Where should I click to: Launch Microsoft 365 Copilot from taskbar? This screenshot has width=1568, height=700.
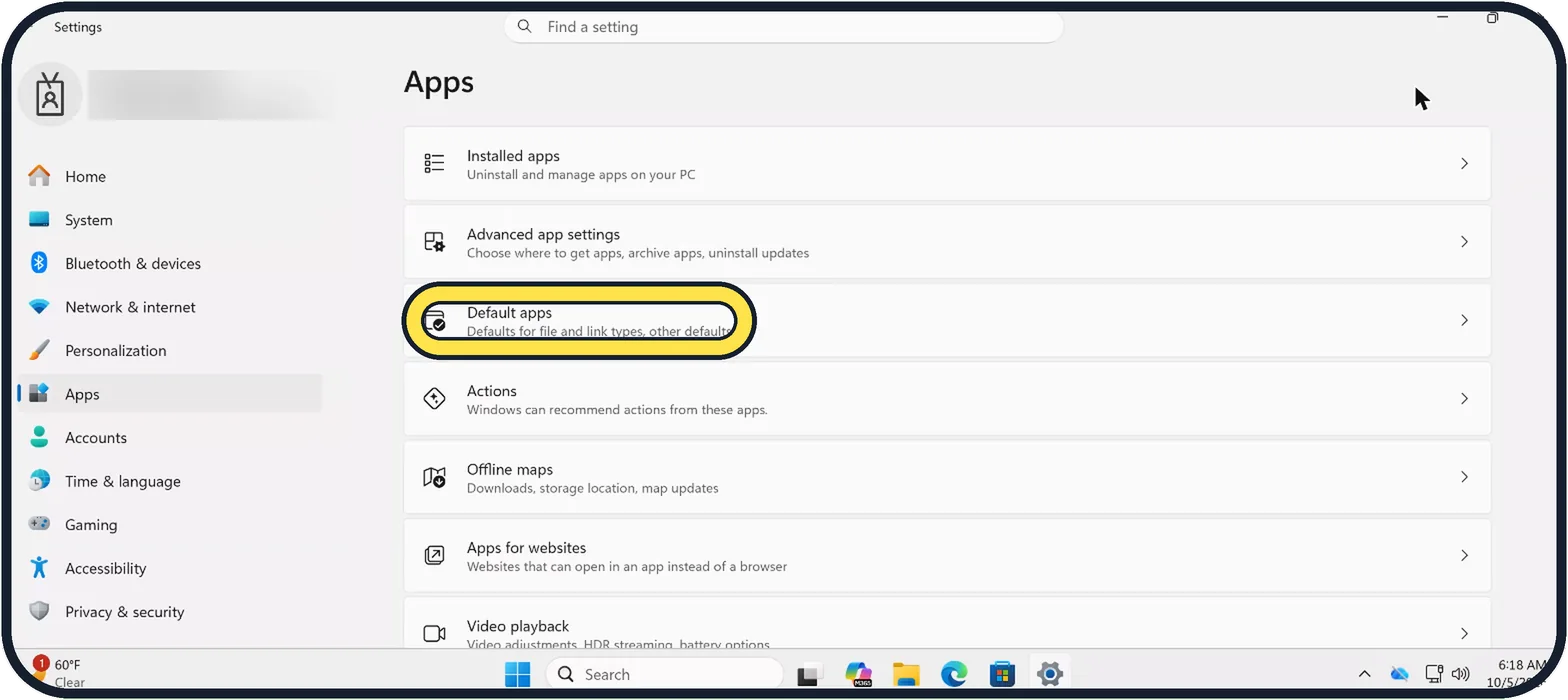pyautogui.click(x=859, y=674)
